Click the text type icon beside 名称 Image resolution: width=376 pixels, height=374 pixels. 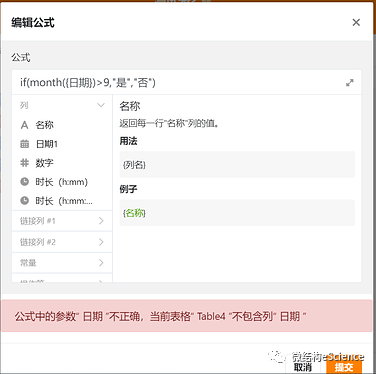point(24,125)
